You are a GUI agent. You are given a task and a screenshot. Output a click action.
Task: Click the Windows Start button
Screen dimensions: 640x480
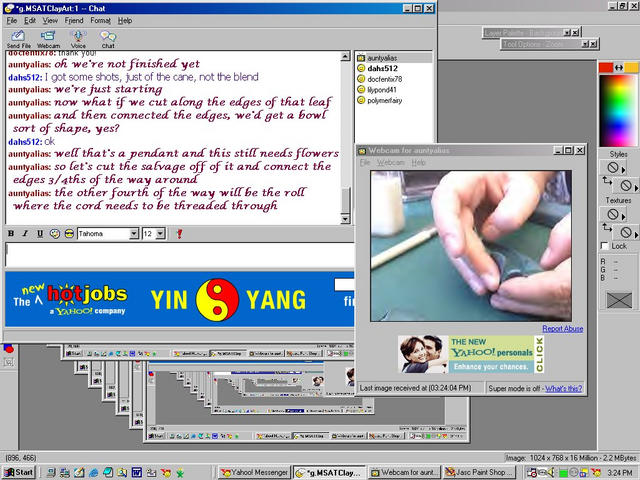[x=19, y=473]
